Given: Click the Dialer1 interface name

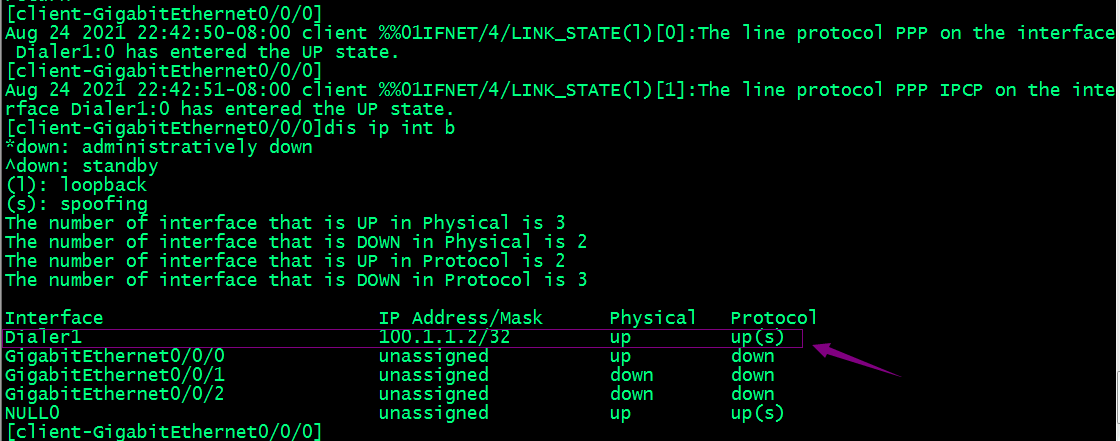Looking at the screenshot, I should pos(48,337).
